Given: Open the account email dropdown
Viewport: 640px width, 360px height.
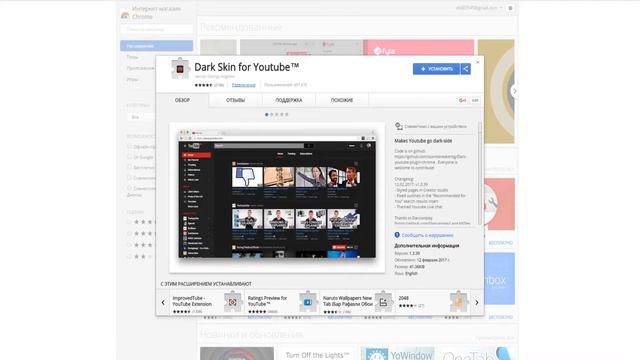Looking at the screenshot, I should pos(479,8).
